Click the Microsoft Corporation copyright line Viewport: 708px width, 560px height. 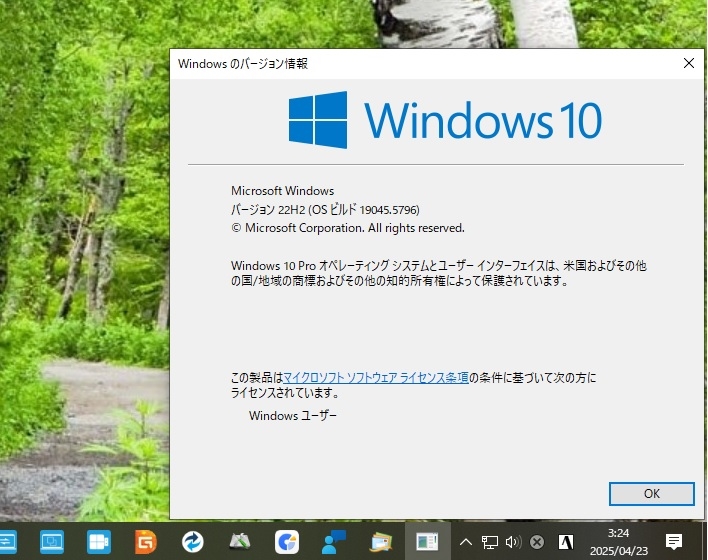[x=348, y=228]
